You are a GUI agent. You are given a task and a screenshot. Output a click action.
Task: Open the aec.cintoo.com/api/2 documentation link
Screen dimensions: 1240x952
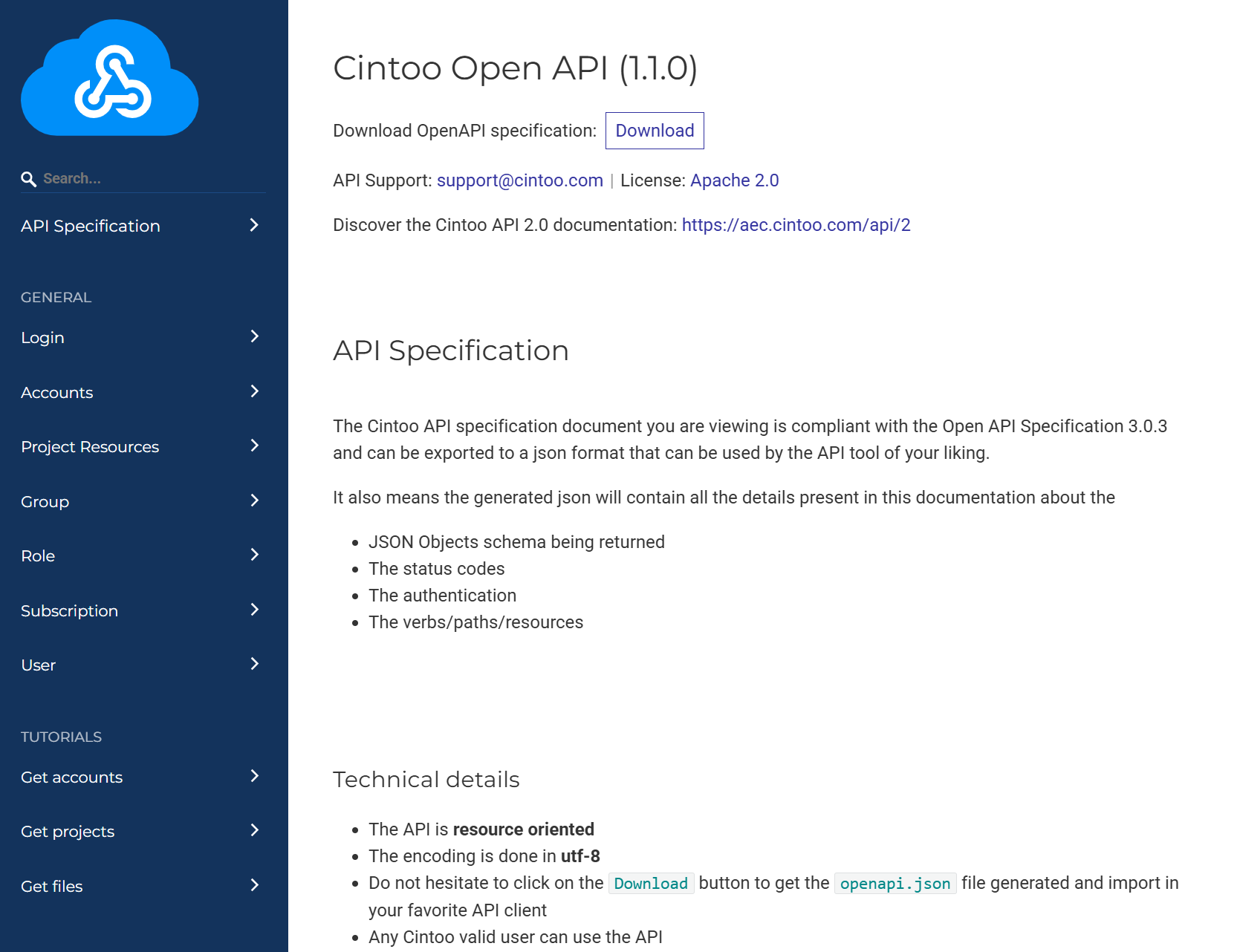(796, 225)
